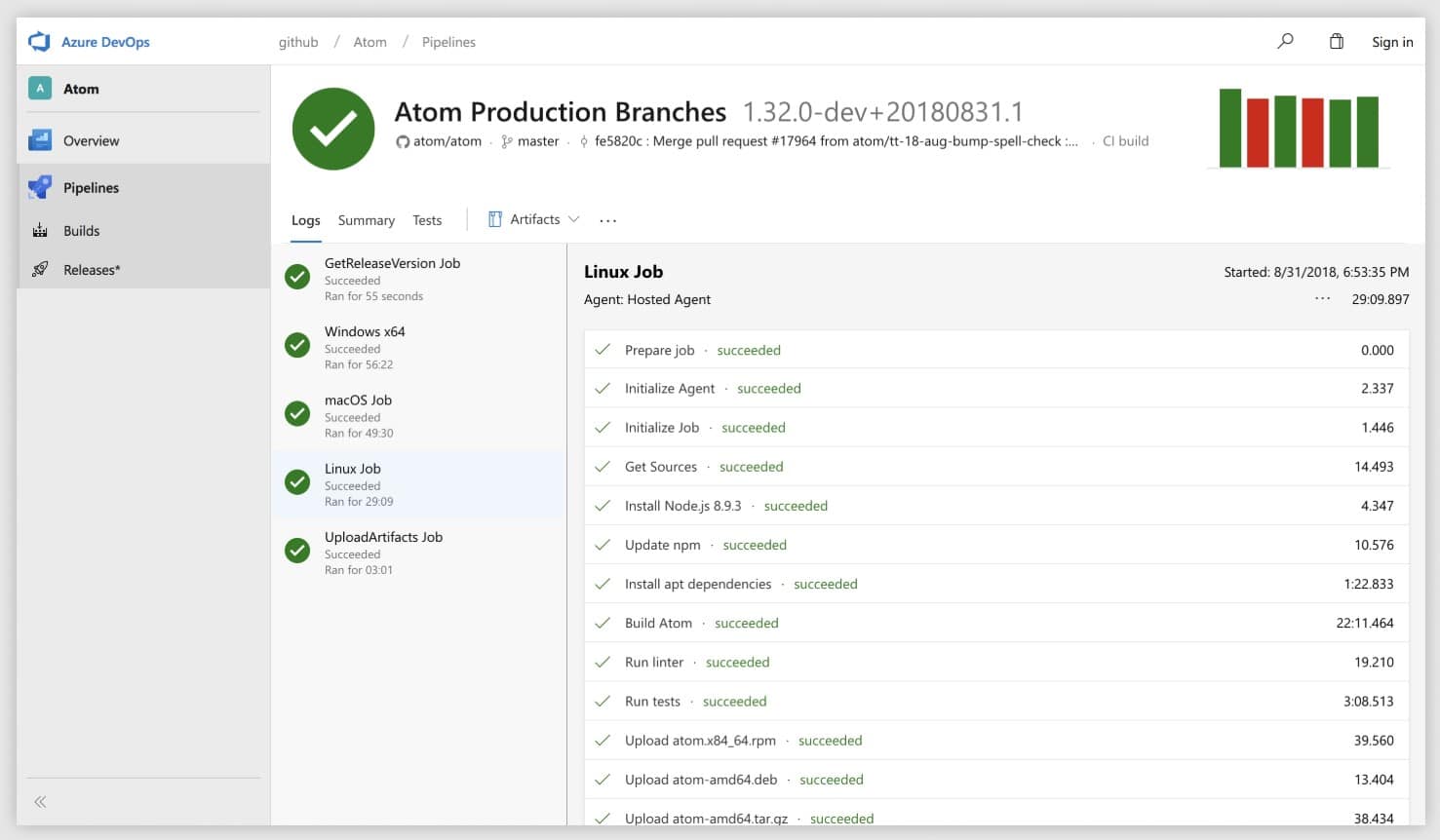Image resolution: width=1440 pixels, height=840 pixels.
Task: Click the Windows x64 success icon
Action: 297,345
